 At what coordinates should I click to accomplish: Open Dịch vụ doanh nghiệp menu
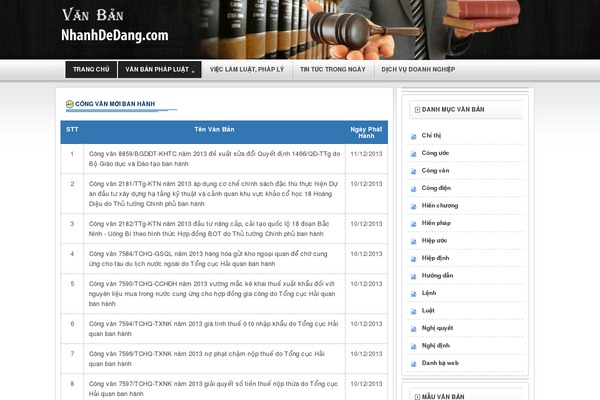[418, 69]
